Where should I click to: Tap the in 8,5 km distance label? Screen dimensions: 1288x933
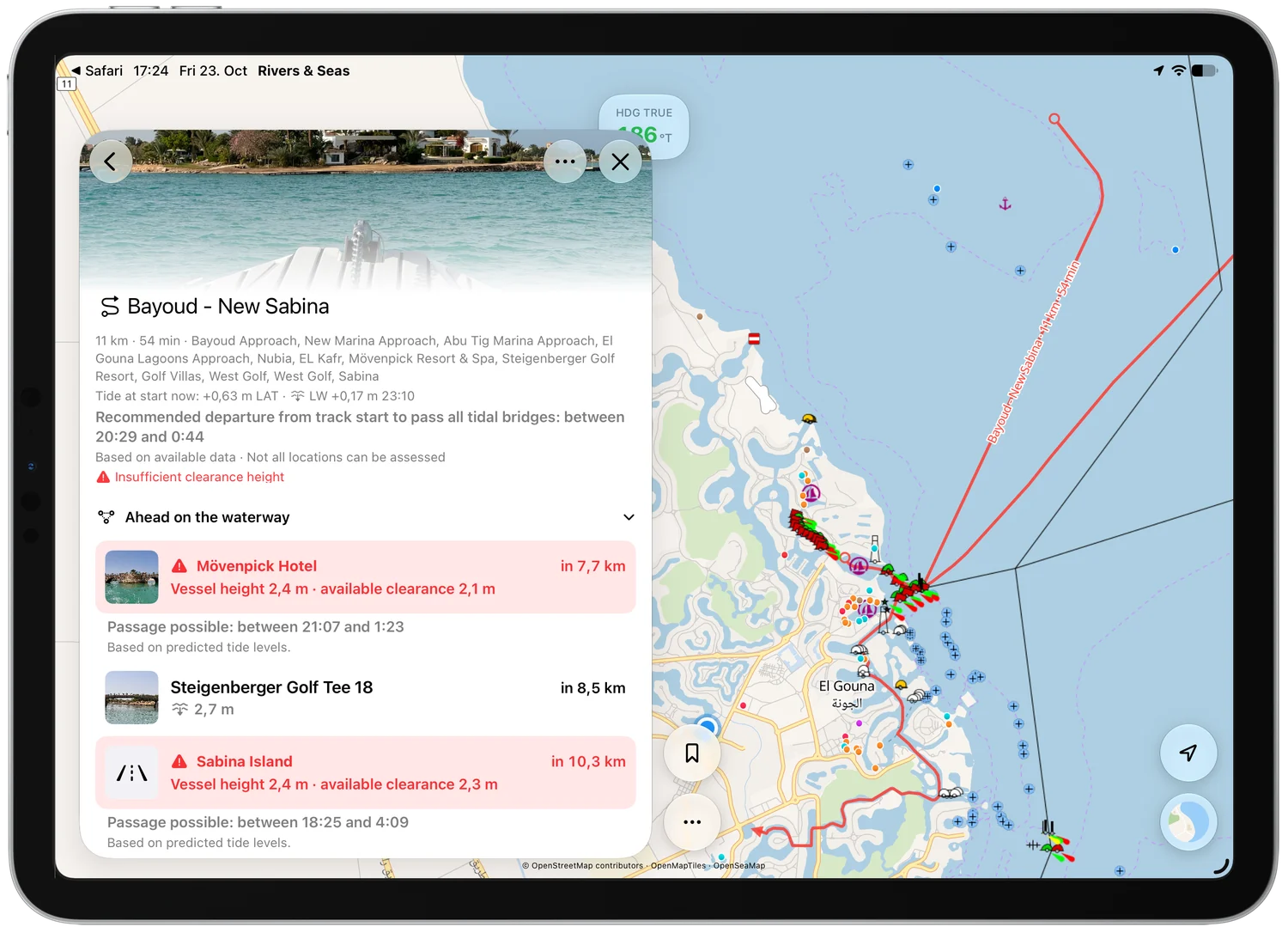(593, 688)
